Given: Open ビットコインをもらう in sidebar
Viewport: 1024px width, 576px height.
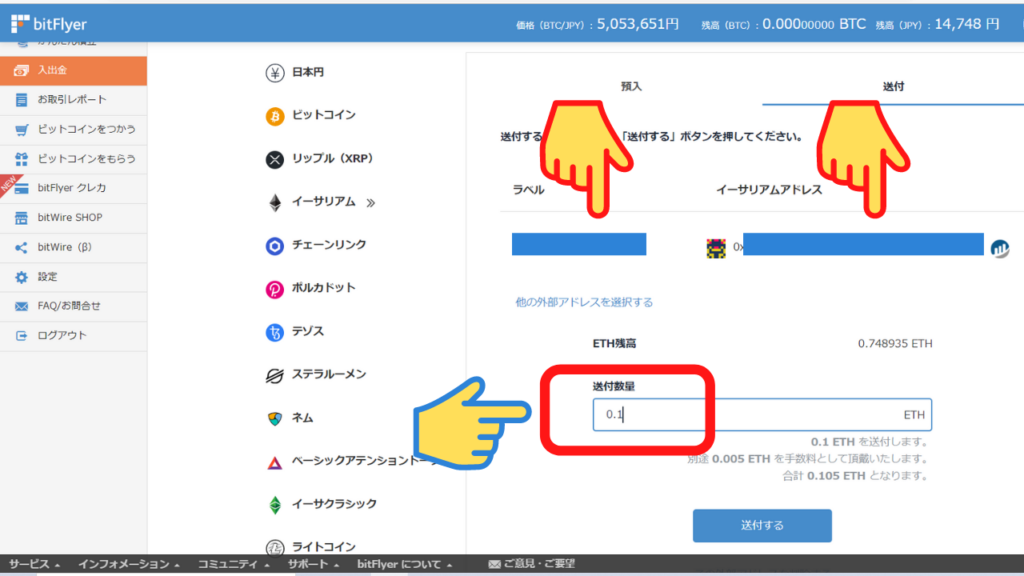Looking at the screenshot, I should pyautogui.click(x=73, y=159).
